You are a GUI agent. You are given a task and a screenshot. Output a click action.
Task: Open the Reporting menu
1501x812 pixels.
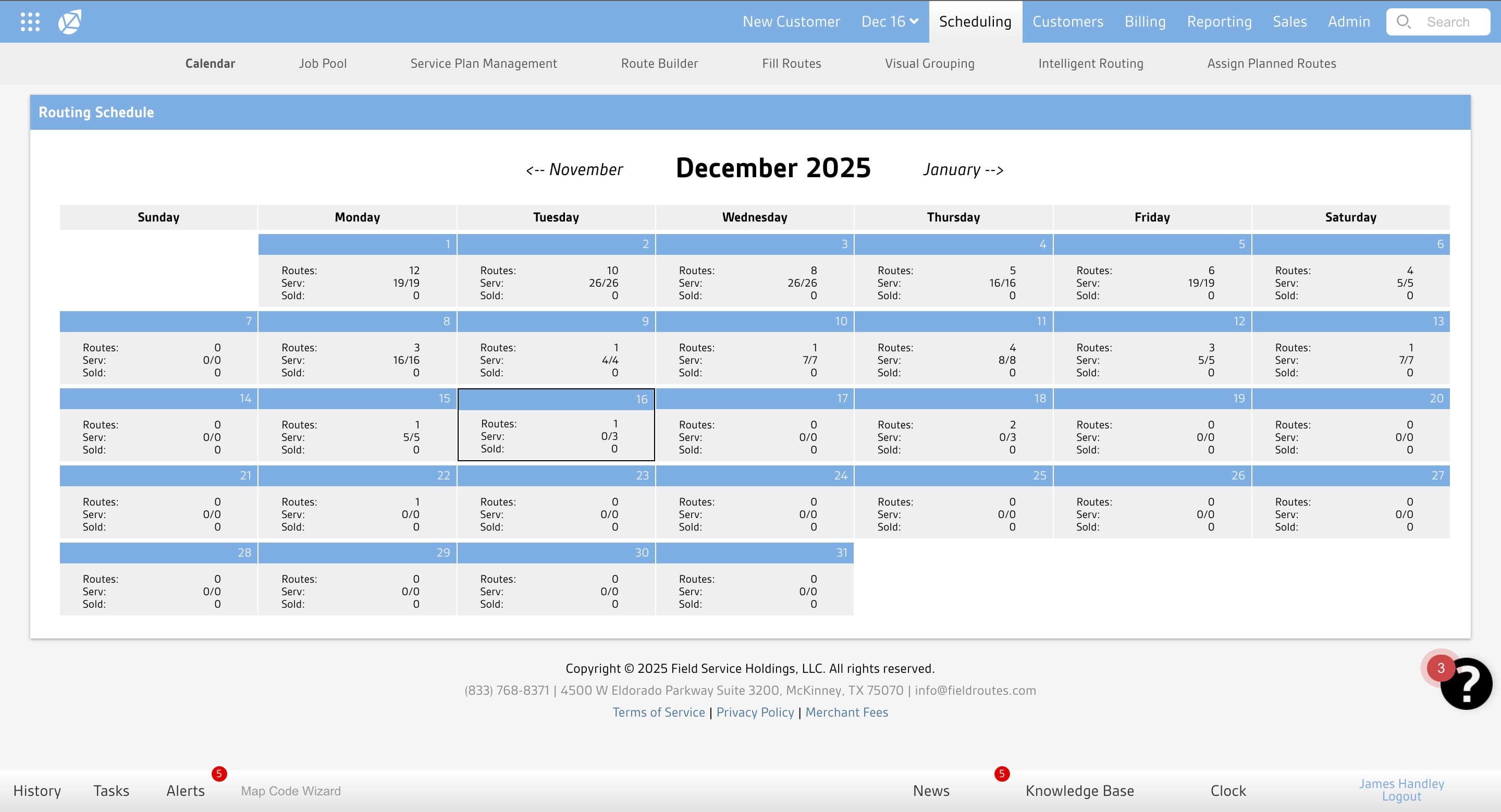click(x=1219, y=21)
